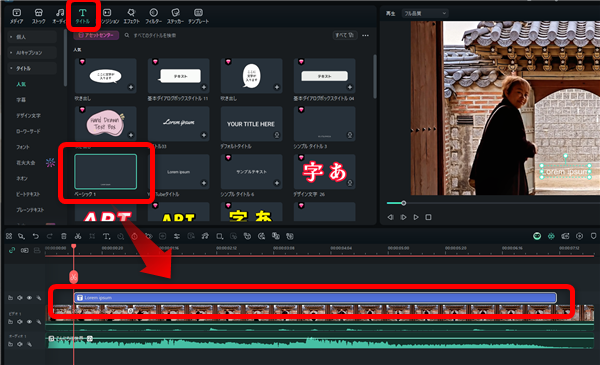The height and width of the screenshot is (365, 600).
Task: Open the テンプレート tab
Action: tap(198, 16)
